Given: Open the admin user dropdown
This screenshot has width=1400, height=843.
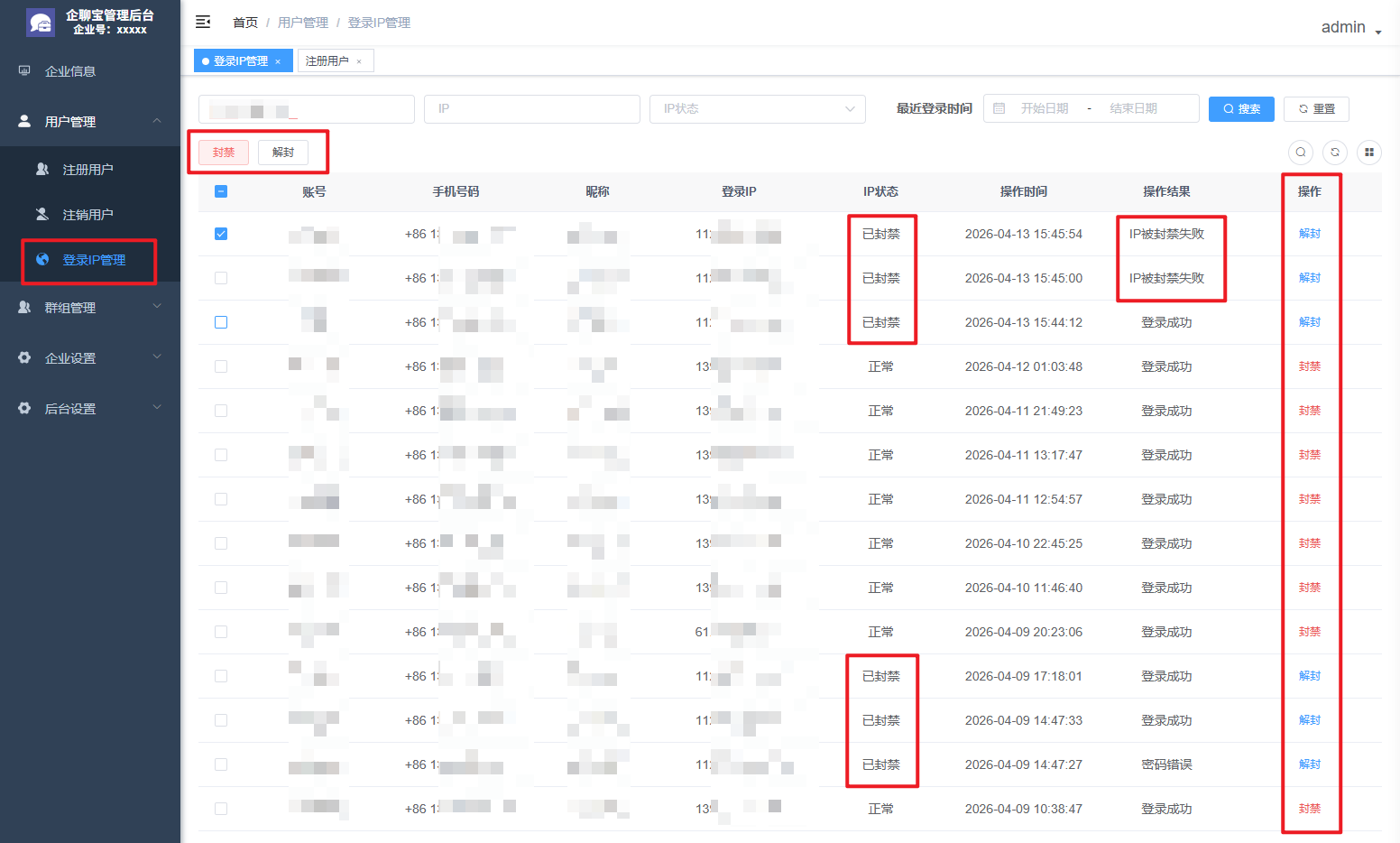Looking at the screenshot, I should point(1350,28).
